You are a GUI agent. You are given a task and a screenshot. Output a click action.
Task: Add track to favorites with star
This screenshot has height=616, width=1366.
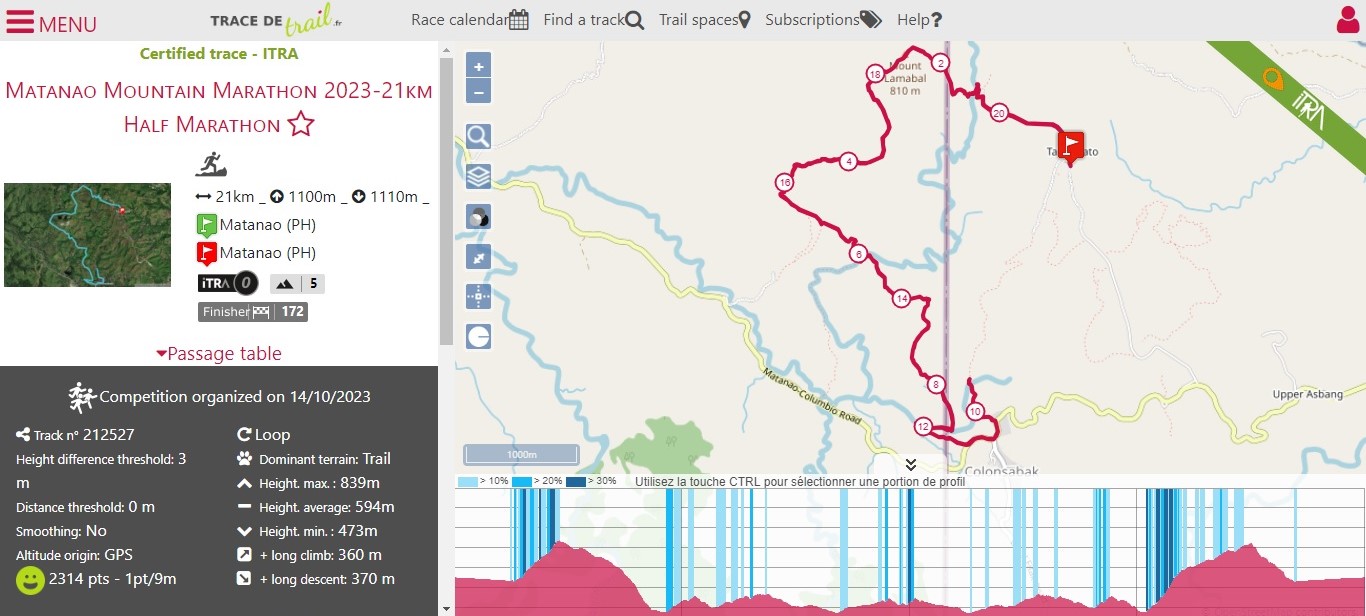(301, 125)
